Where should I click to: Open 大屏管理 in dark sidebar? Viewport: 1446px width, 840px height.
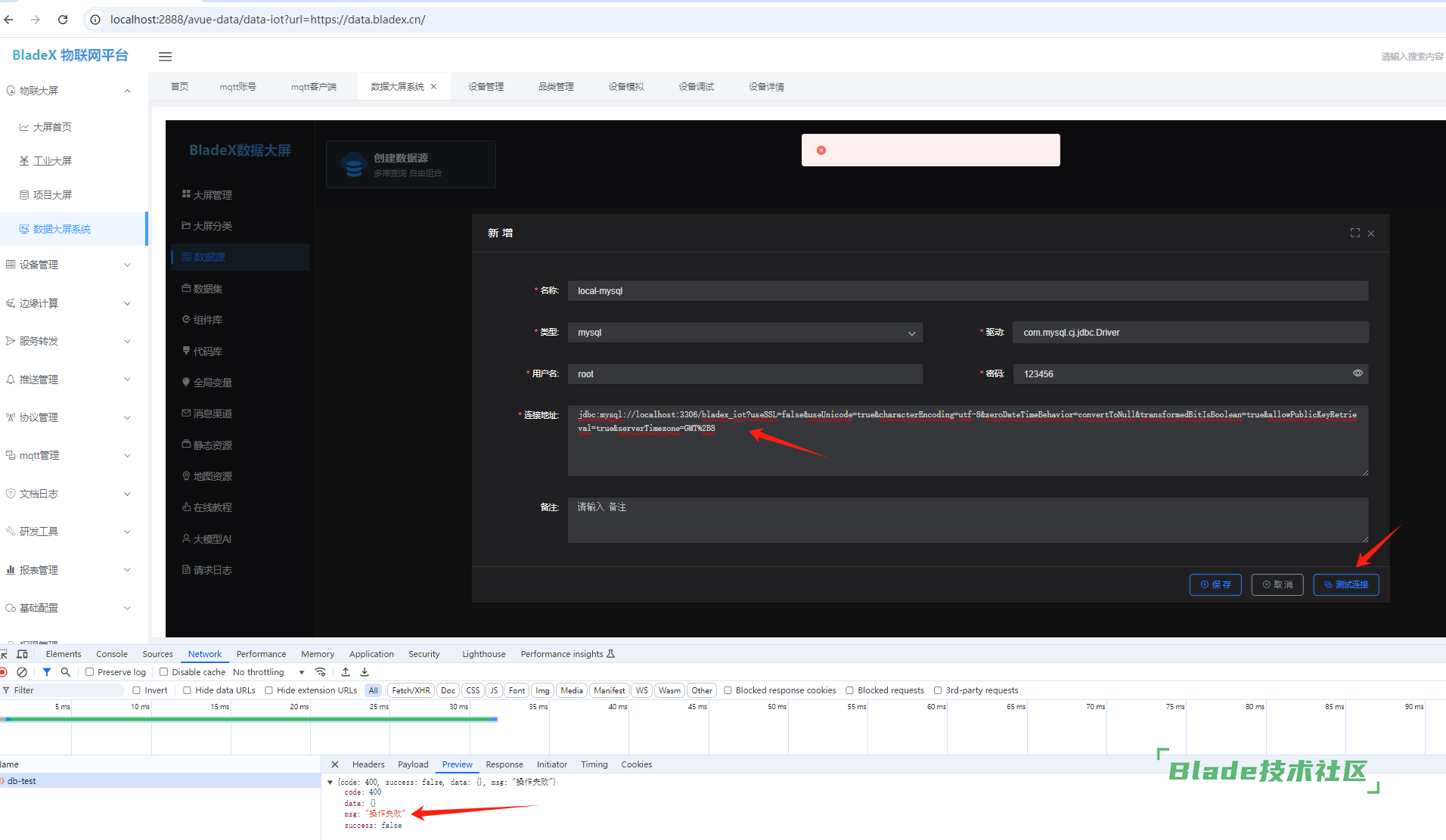[x=206, y=195]
